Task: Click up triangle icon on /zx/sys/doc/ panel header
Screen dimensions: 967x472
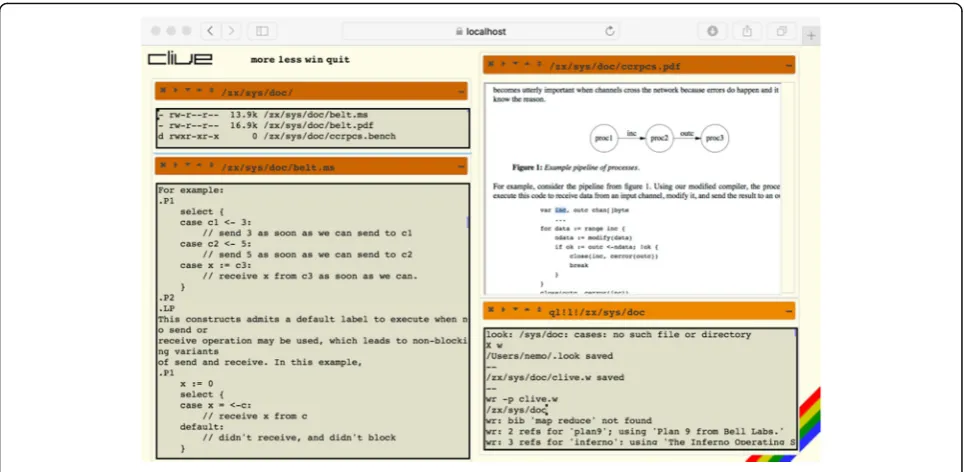Action: [199, 91]
